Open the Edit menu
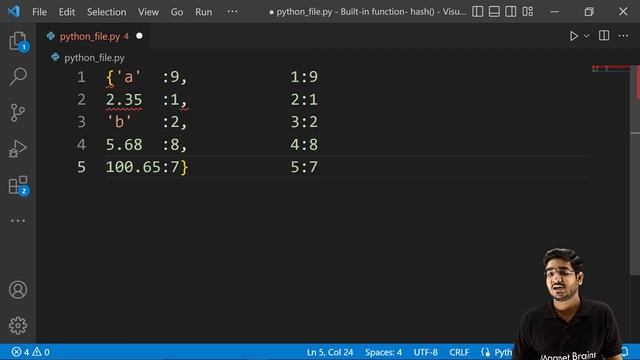This screenshot has width=640, height=360. (x=67, y=12)
